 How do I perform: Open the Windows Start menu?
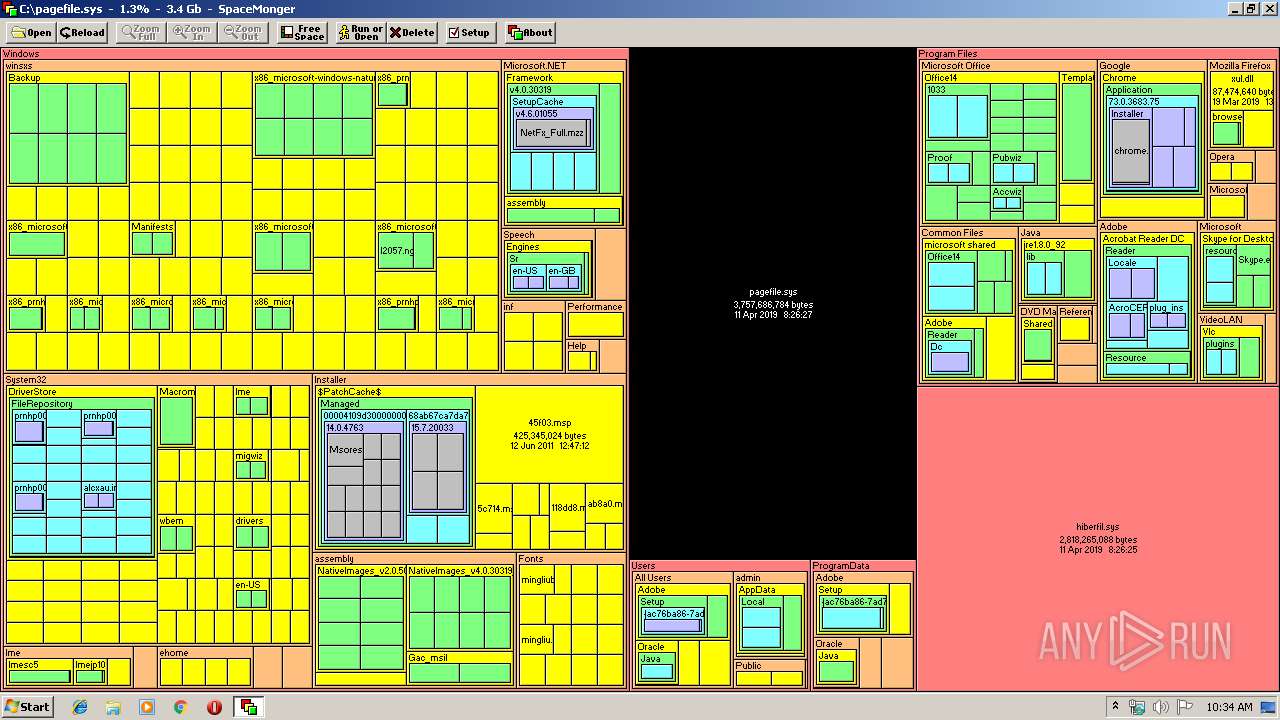28,706
